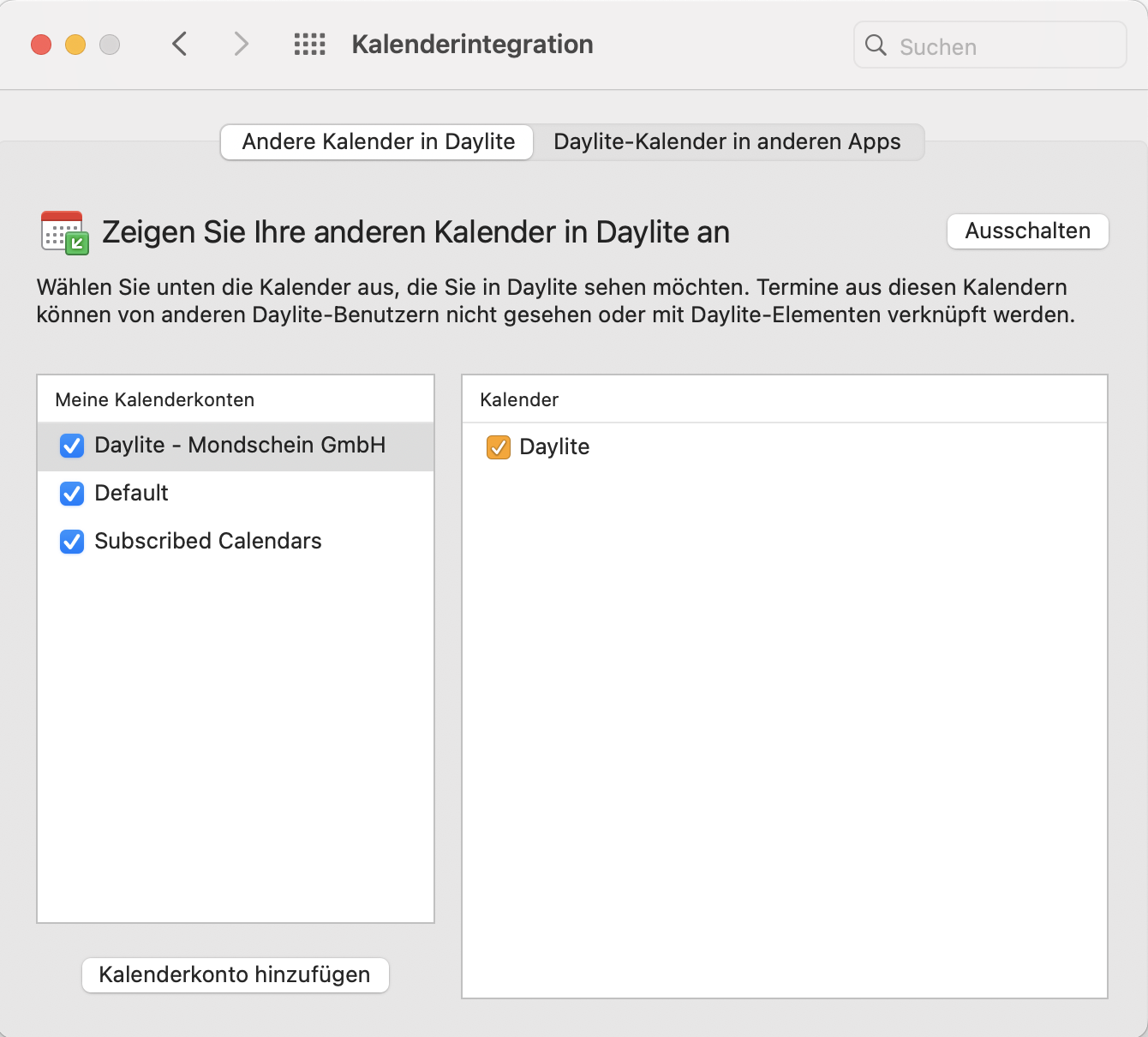1148x1037 pixels.
Task: Toggle the Default account checkbox
Action: pos(72,494)
